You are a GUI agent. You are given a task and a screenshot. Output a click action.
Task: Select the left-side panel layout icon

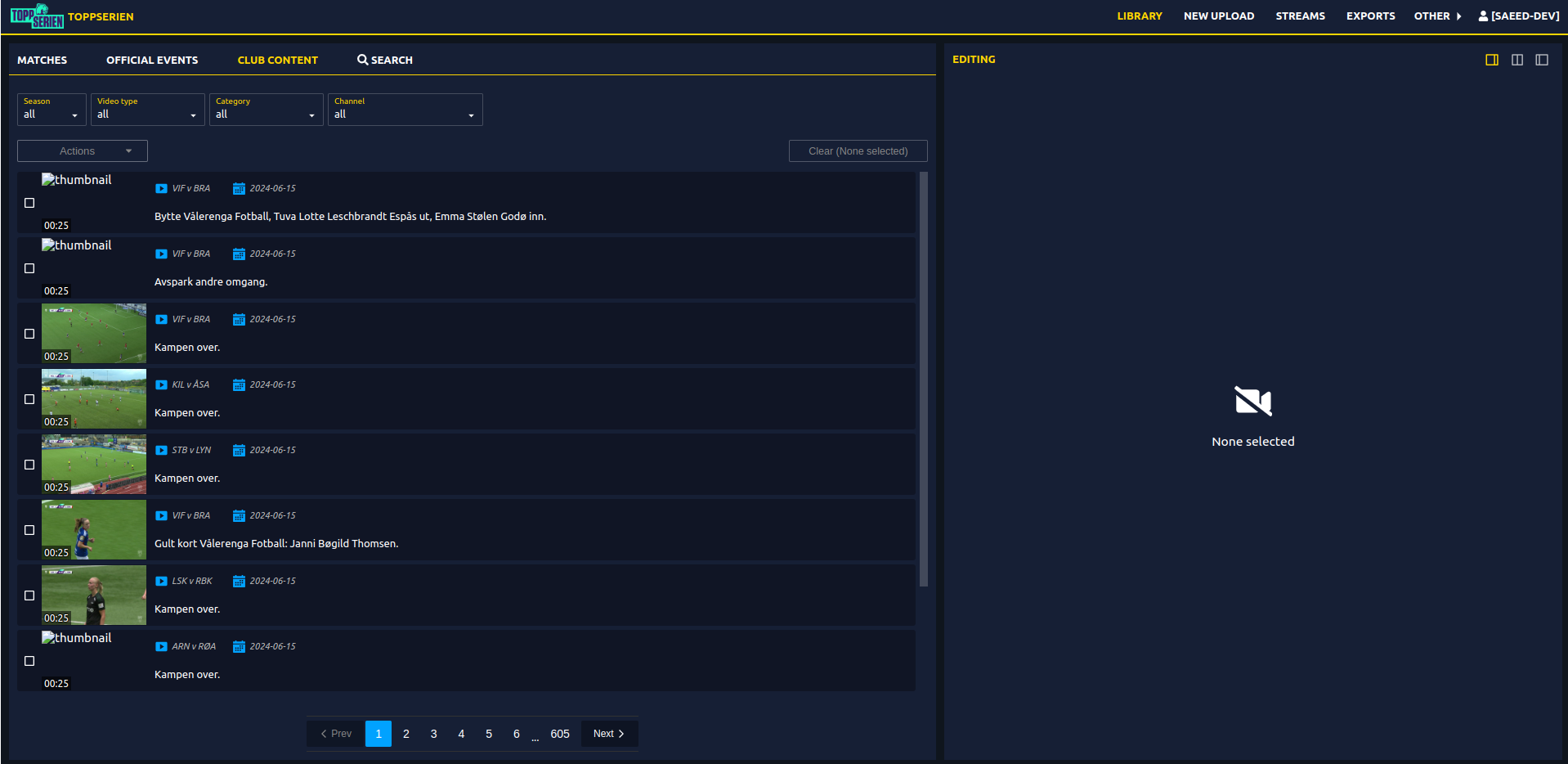[1542, 60]
